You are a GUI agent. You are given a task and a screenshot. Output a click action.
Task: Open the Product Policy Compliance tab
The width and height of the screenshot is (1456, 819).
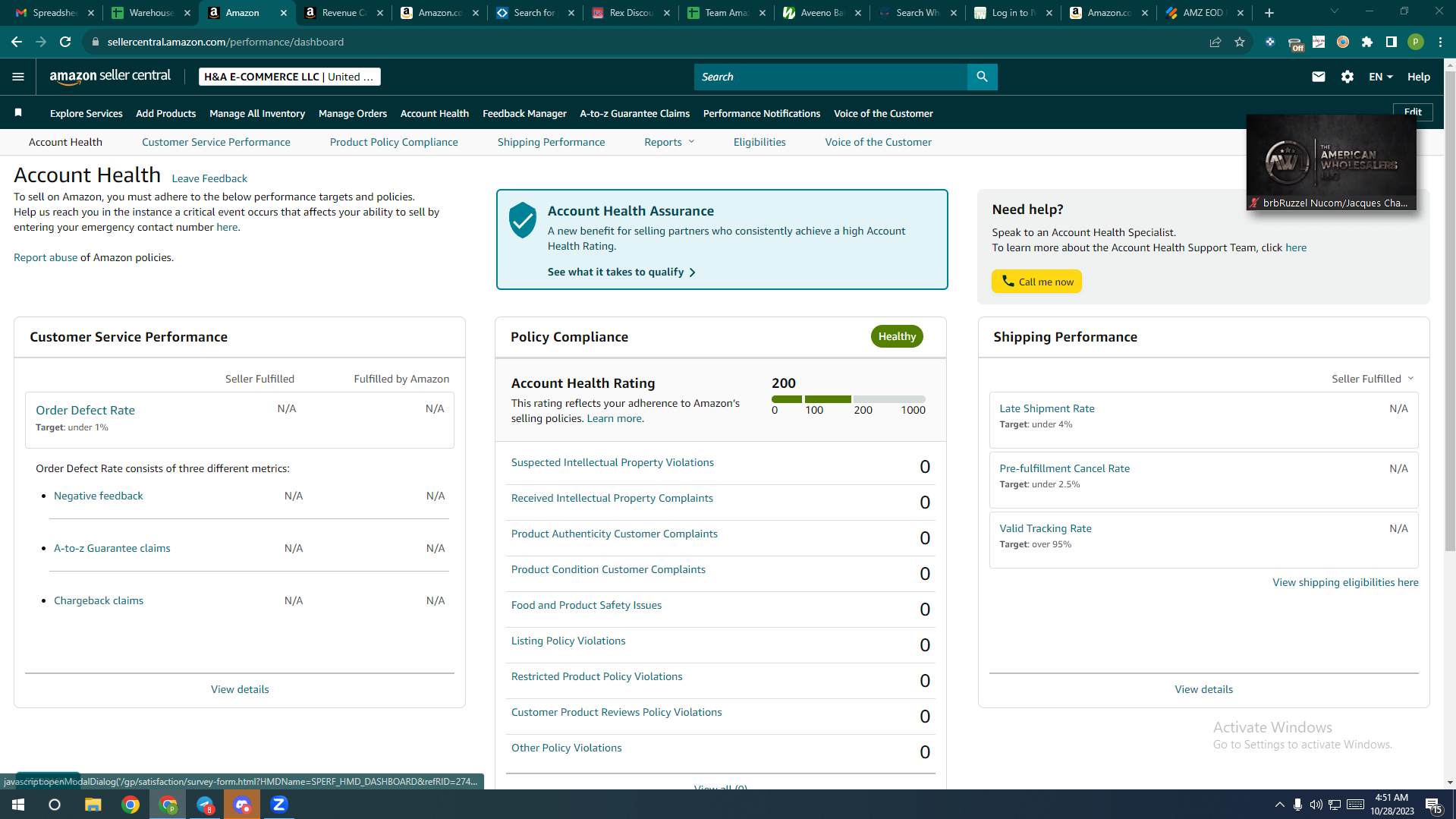394,142
